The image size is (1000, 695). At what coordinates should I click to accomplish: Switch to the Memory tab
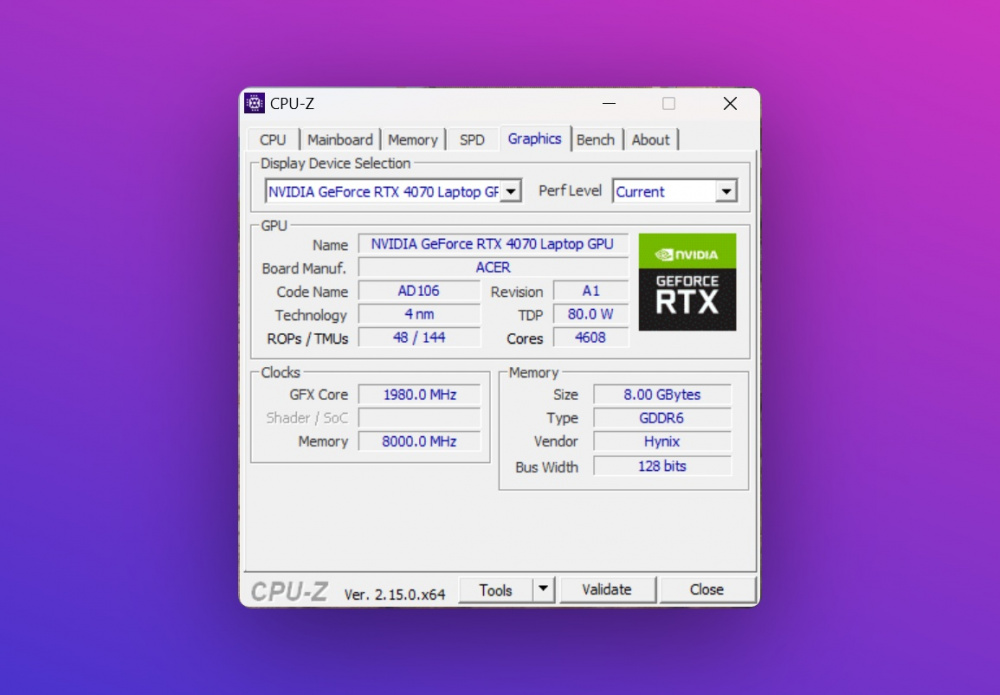coord(412,140)
